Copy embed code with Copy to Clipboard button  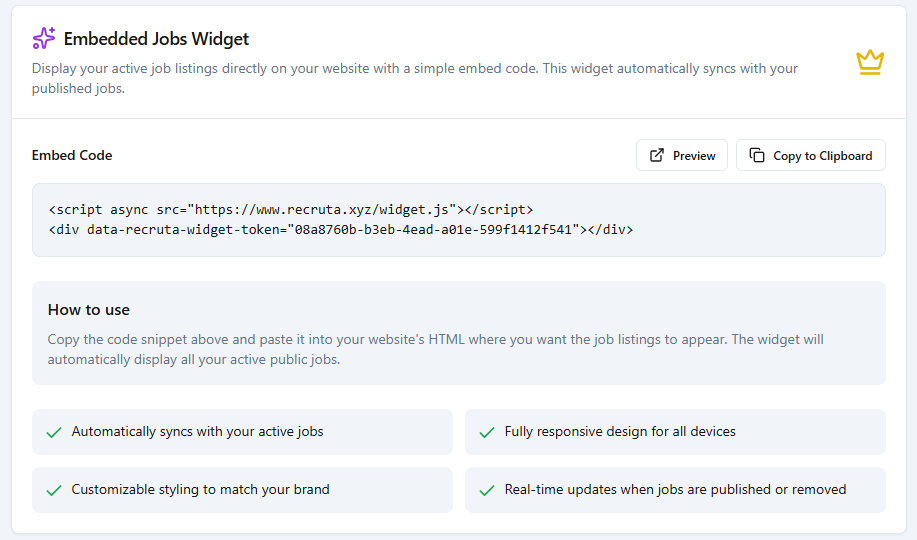[x=811, y=155]
